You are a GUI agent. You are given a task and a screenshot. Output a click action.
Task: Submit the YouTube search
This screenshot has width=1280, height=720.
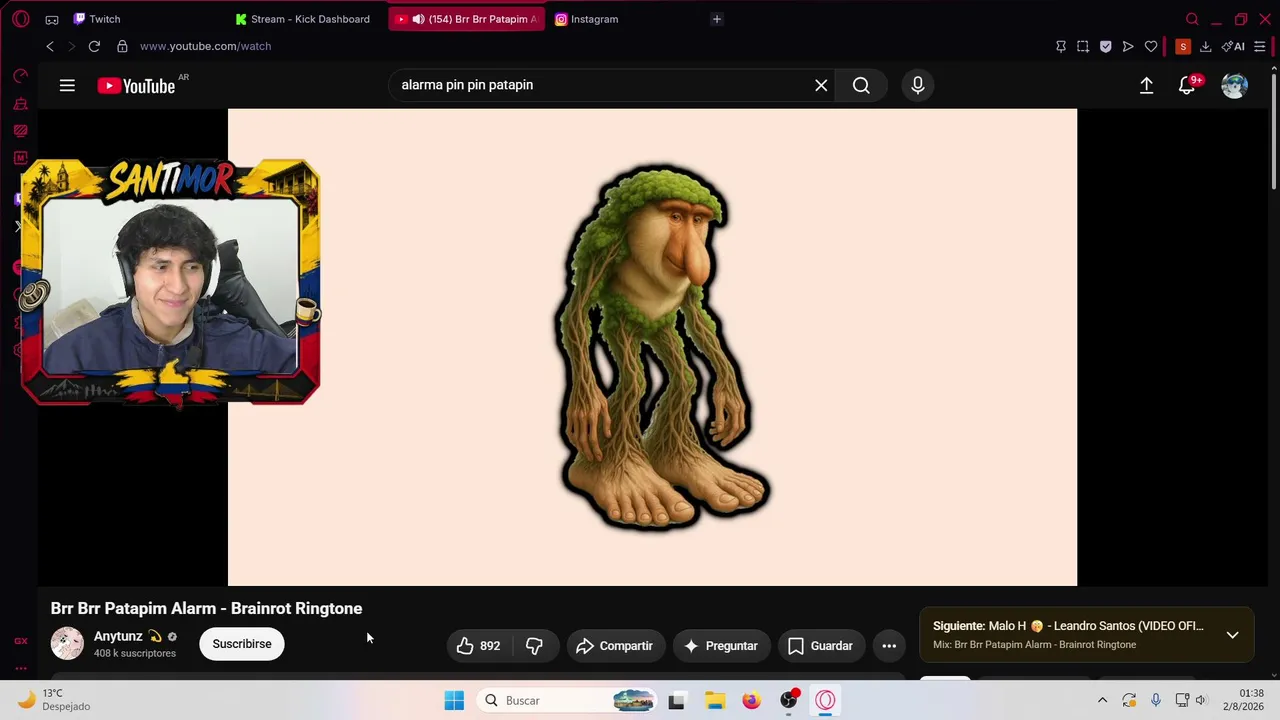coord(861,85)
